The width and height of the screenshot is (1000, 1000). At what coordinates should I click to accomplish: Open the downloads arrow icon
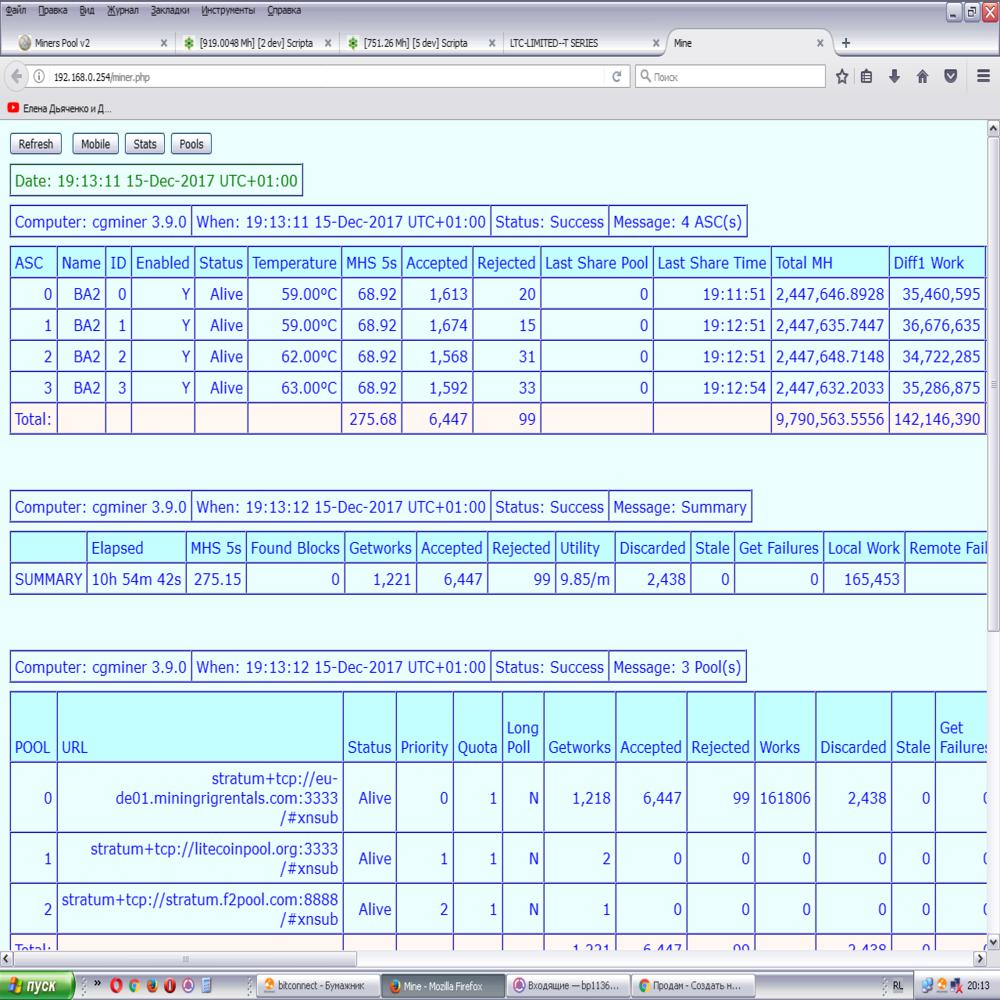[x=894, y=76]
